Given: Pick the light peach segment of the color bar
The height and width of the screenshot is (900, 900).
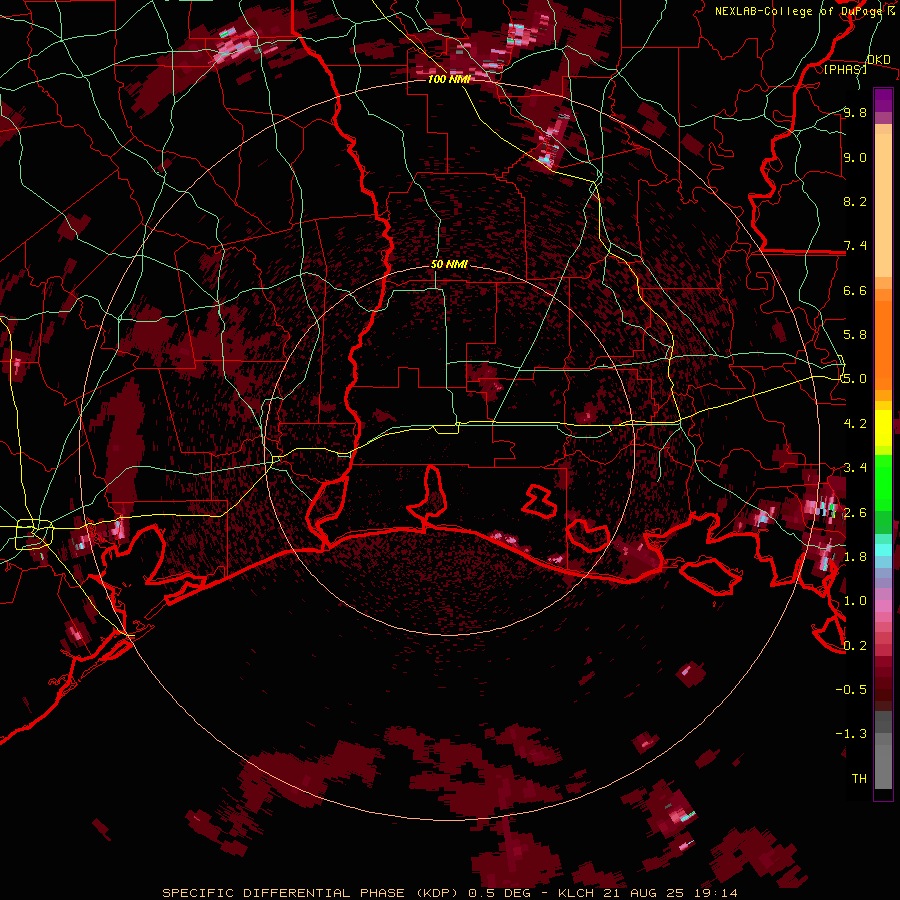Looking at the screenshot, I should coord(883,205).
